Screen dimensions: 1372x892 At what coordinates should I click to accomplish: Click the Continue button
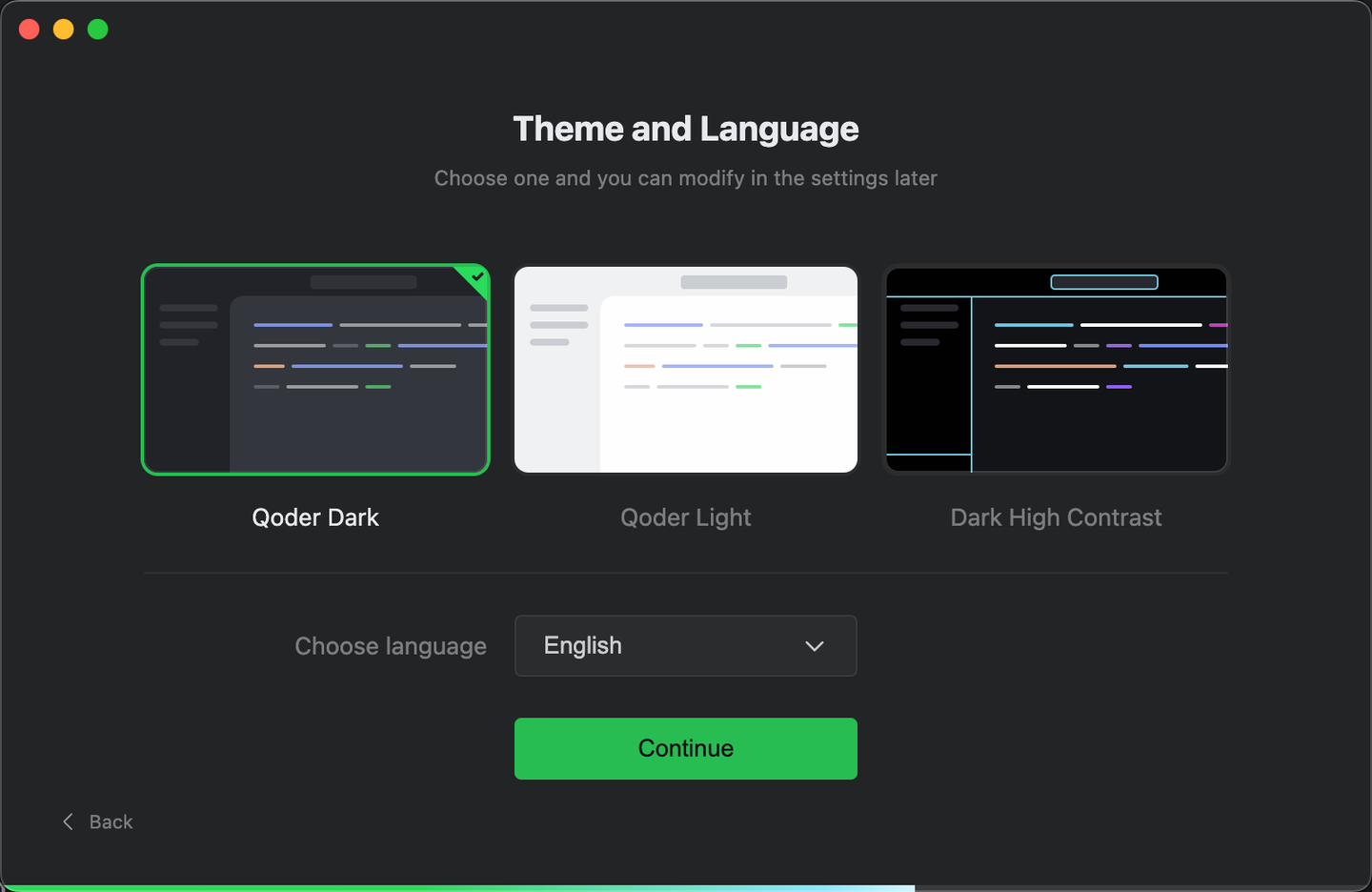686,748
